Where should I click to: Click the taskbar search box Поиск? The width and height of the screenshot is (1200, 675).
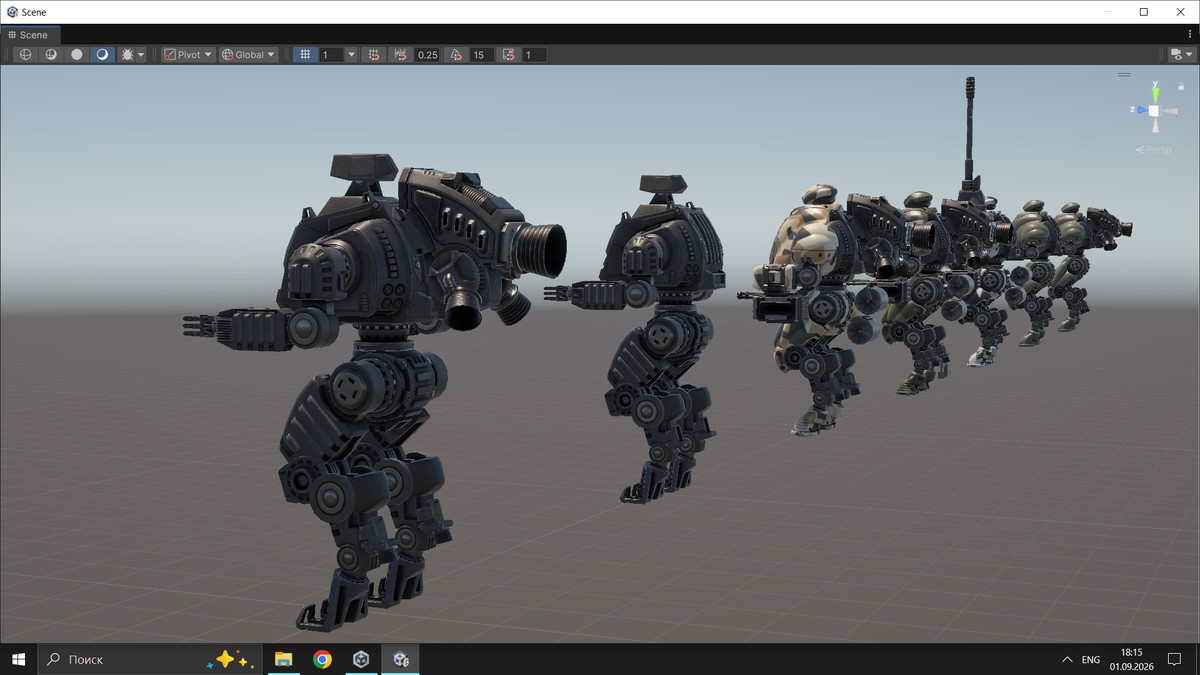150,659
